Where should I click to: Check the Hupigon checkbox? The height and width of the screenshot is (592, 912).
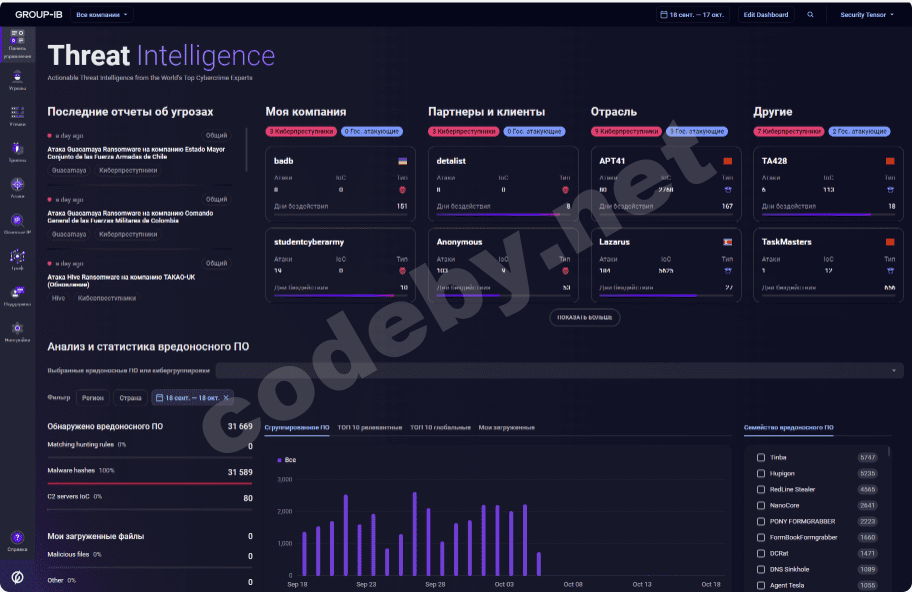[x=761, y=473]
